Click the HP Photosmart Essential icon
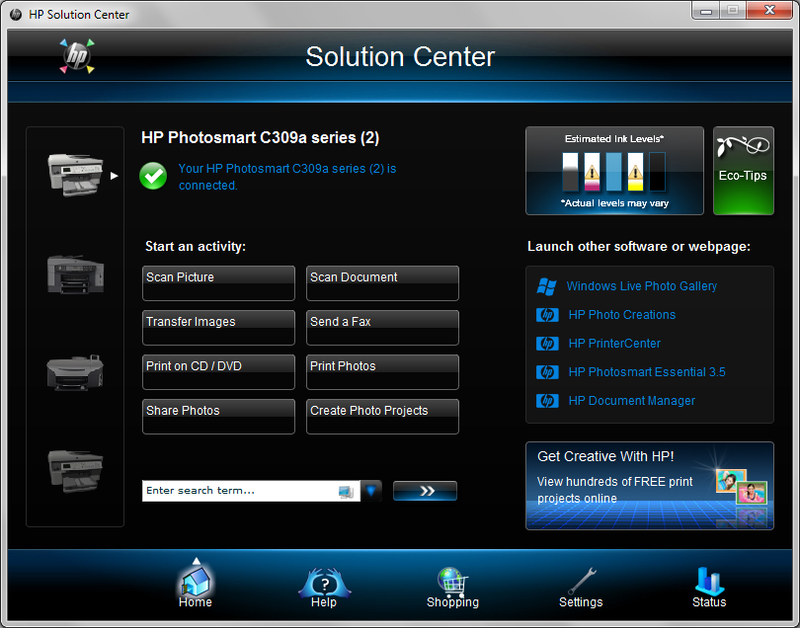This screenshot has height=628, width=800. click(547, 372)
